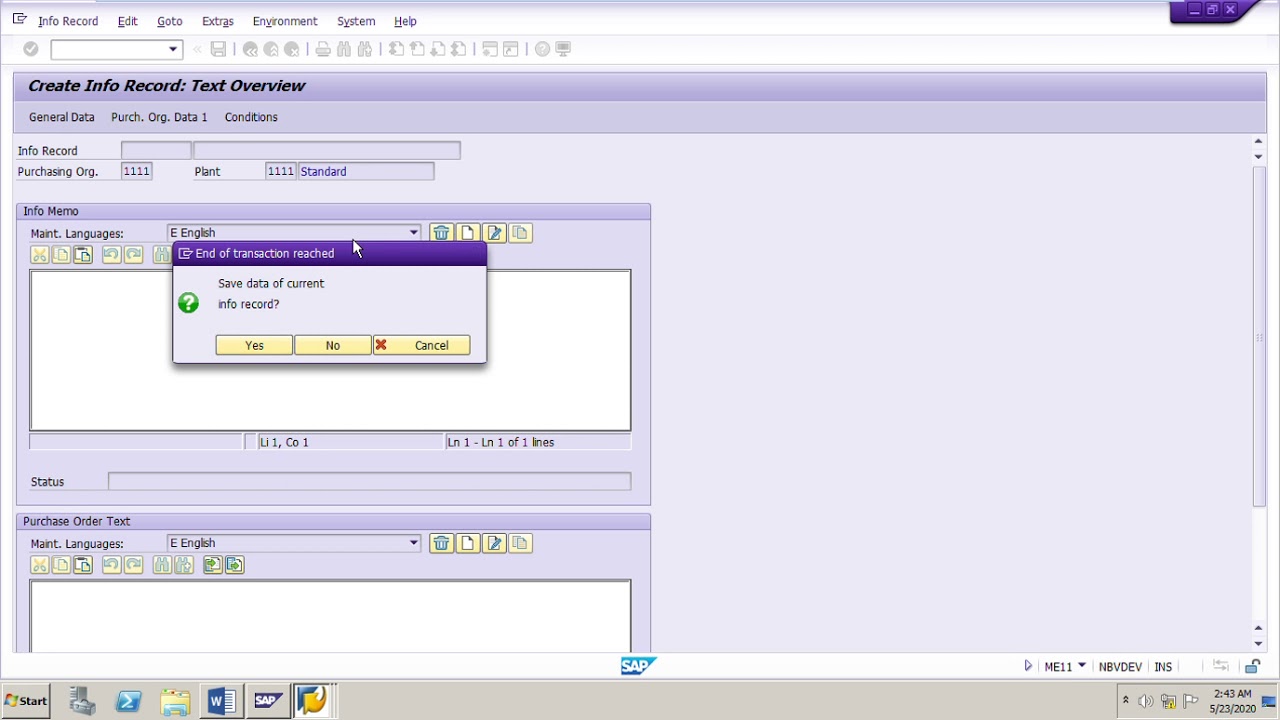Click Load Local File icon in Purchase Order Text
Screen dimensions: 1280x720
(211, 565)
